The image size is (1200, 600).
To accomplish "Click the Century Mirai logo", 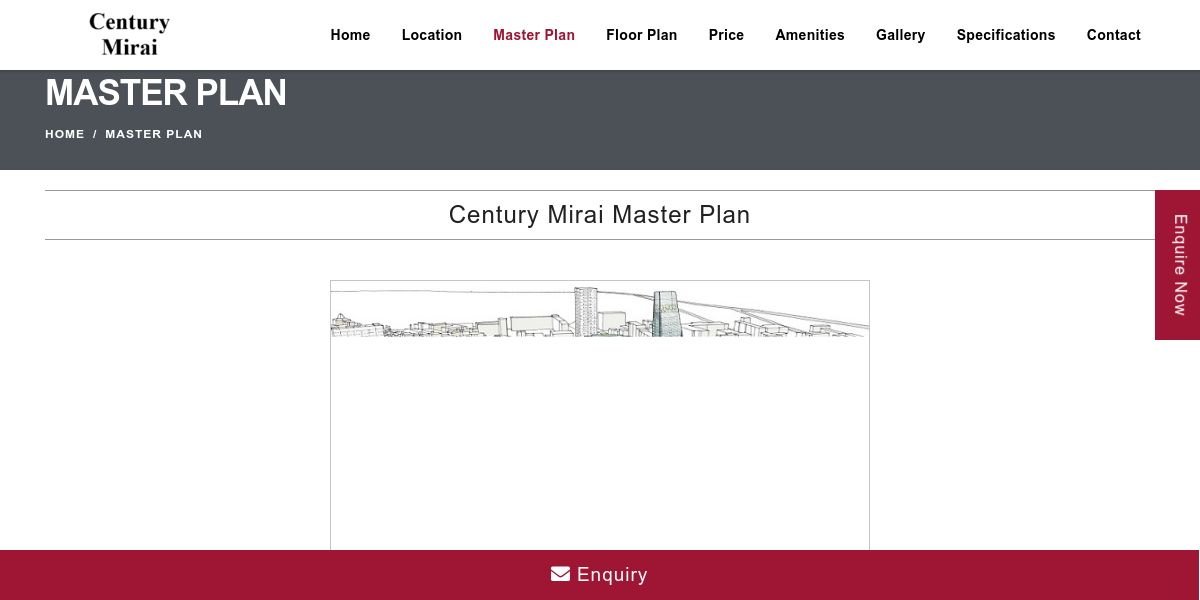I will tap(129, 35).
